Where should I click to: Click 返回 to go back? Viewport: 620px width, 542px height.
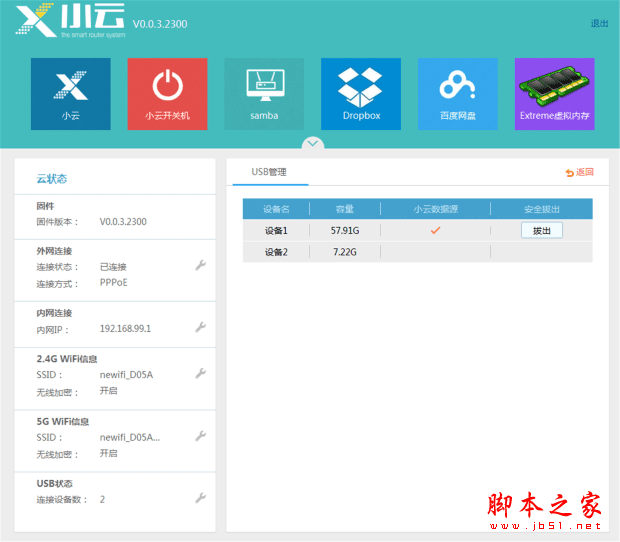pyautogui.click(x=580, y=172)
